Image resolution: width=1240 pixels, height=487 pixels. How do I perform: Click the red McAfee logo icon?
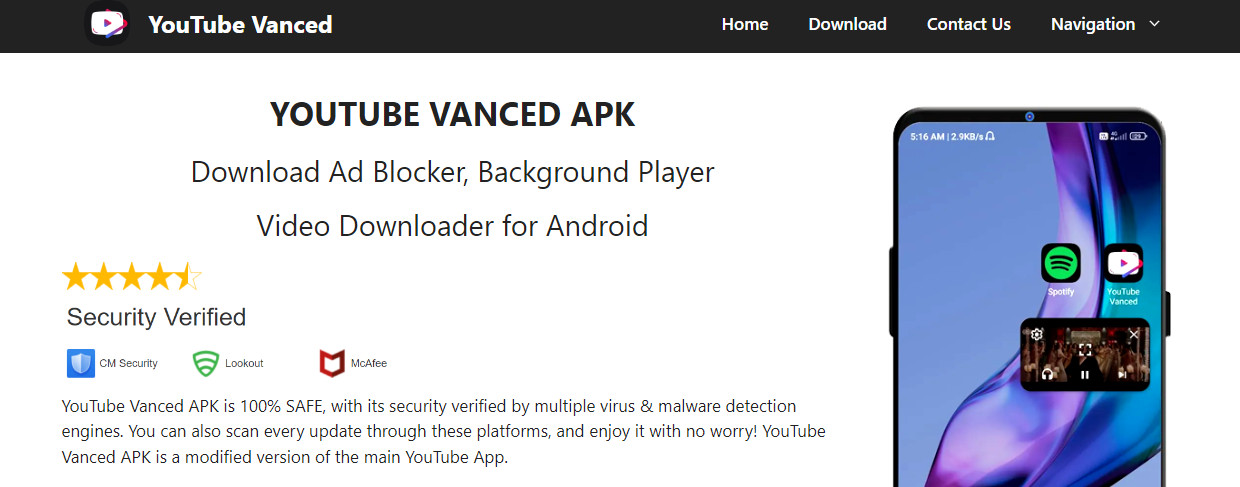(x=331, y=363)
